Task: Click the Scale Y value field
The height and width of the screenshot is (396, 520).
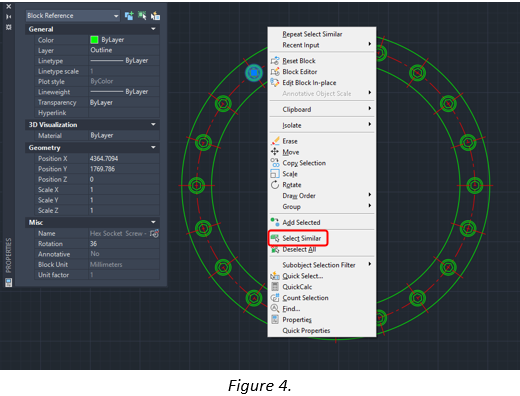Action: 124,200
